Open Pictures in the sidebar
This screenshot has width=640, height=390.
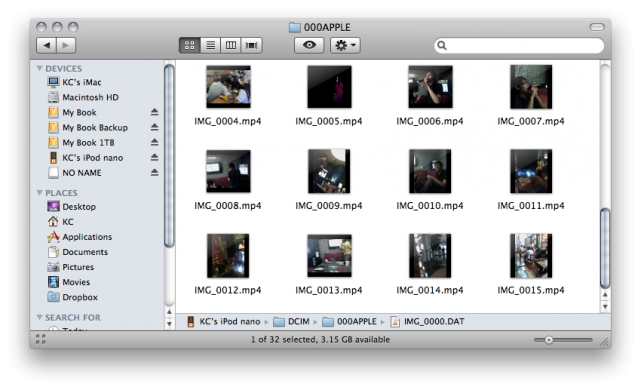click(x=78, y=267)
